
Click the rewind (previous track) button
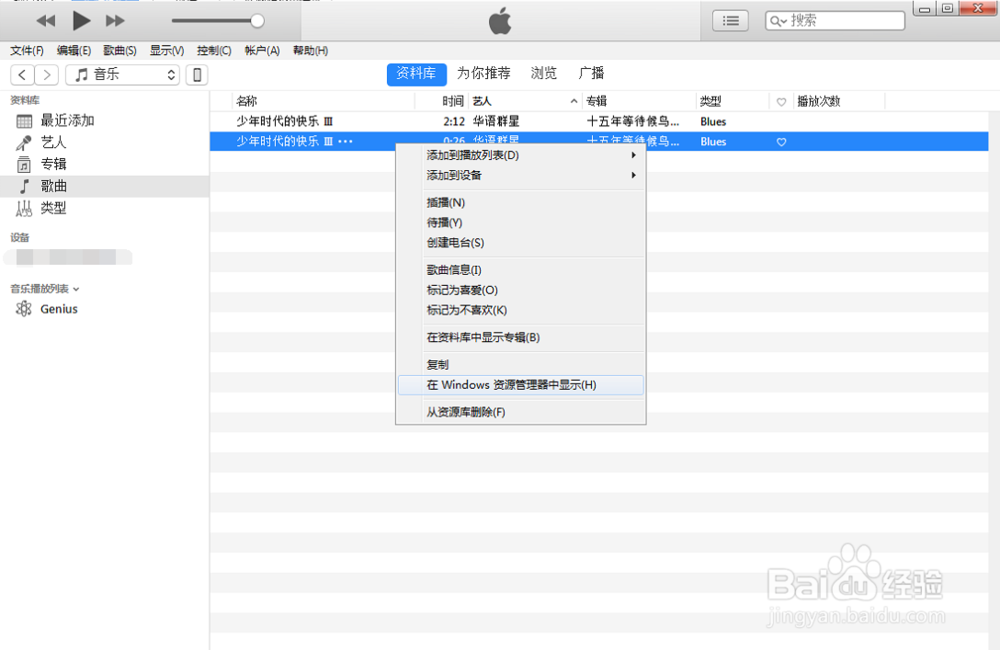point(45,21)
